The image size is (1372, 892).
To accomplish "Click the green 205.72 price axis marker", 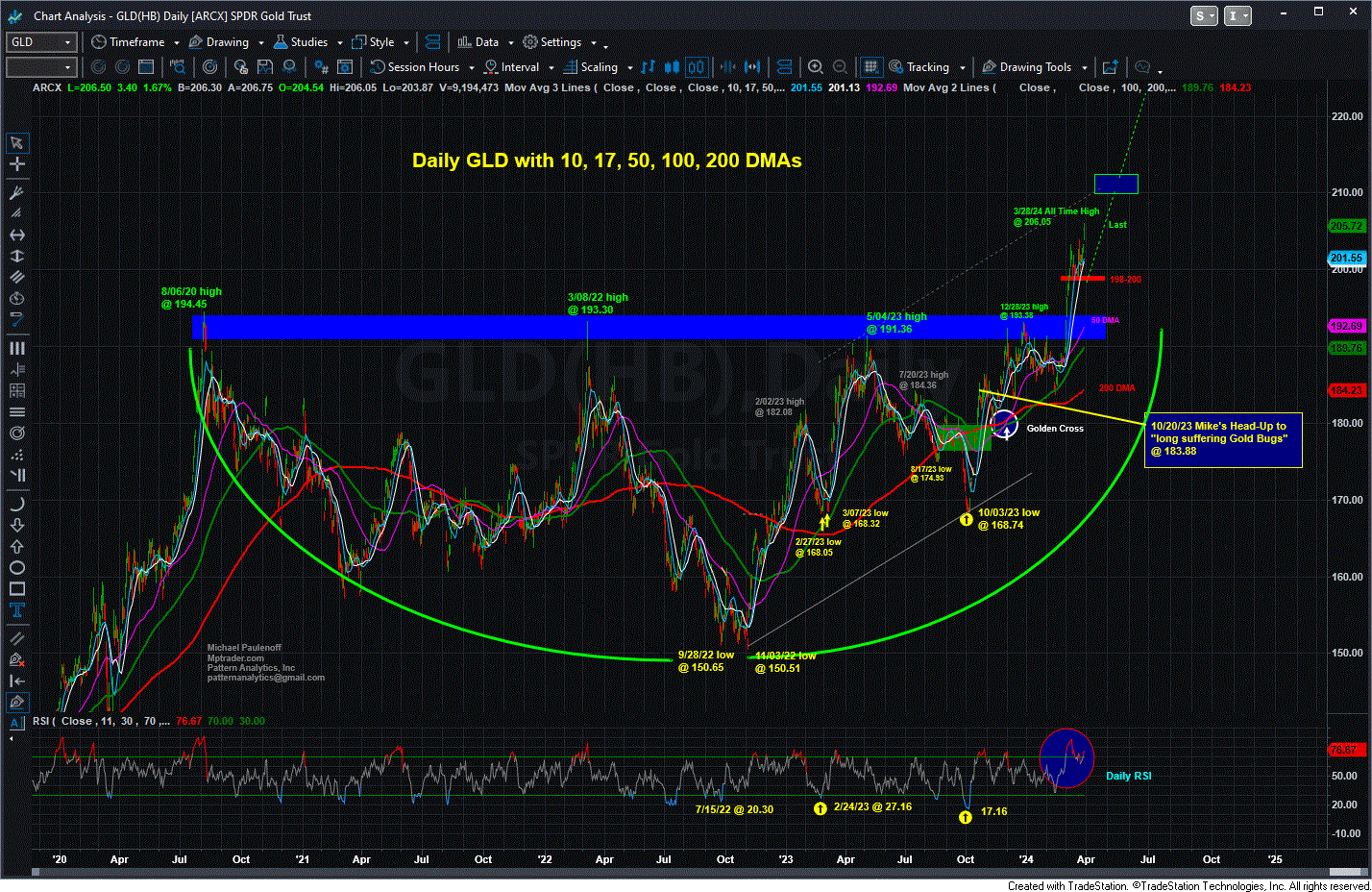I will (1346, 226).
